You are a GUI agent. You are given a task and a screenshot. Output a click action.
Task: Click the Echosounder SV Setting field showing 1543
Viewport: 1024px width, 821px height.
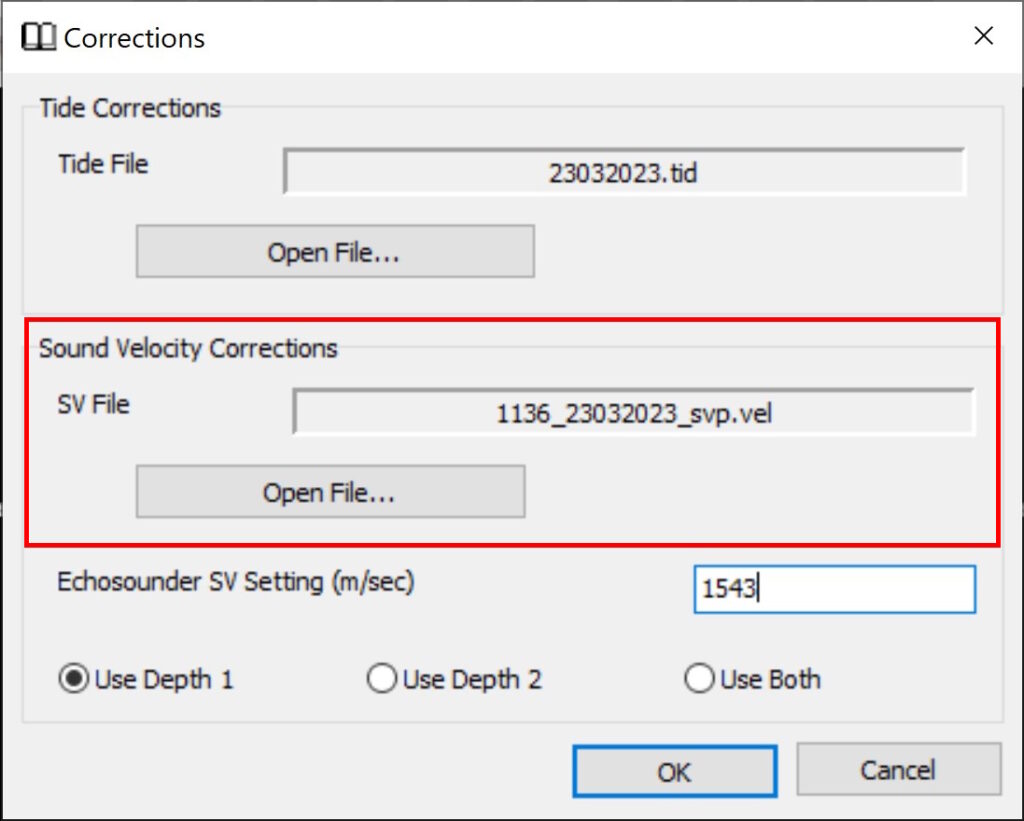click(x=834, y=590)
